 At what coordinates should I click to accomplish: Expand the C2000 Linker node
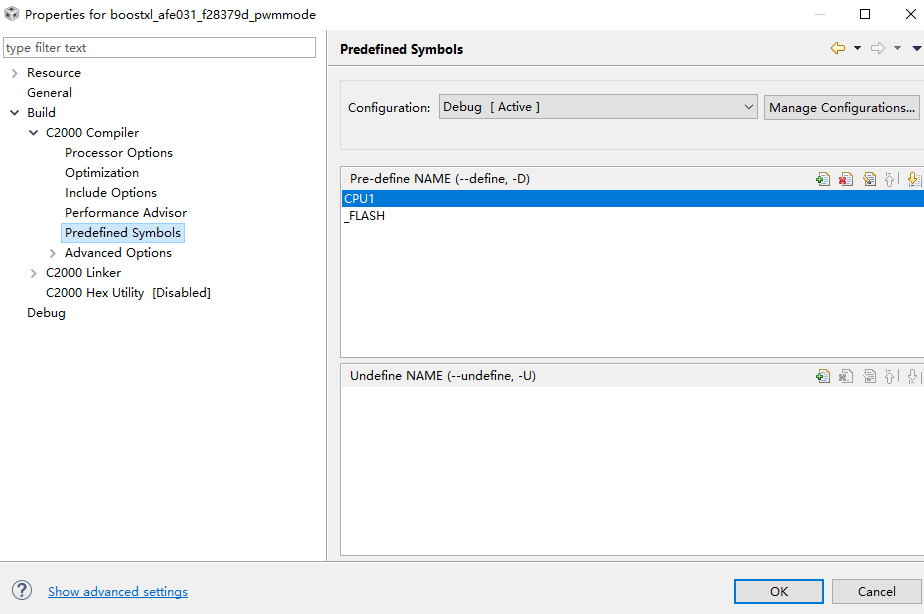click(x=34, y=273)
